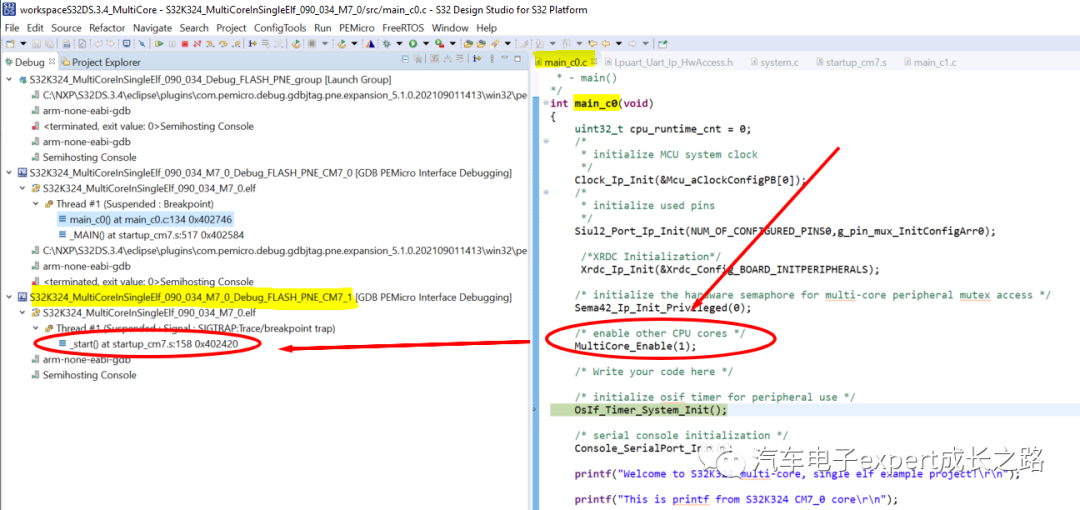Click the blue triangle toolbar icon
Screen dimensions: 1080x510
pyautogui.click(x=370, y=43)
